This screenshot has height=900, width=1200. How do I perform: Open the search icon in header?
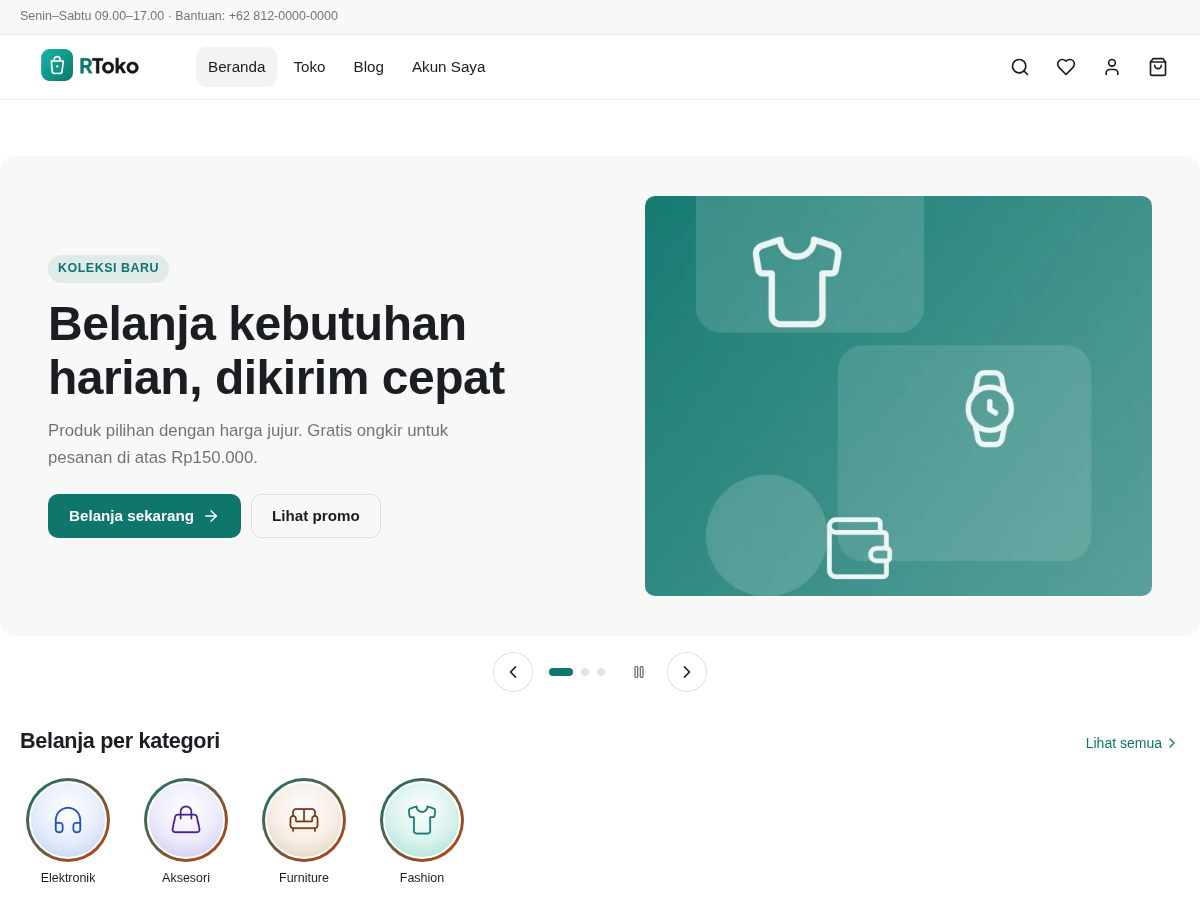(x=1020, y=67)
